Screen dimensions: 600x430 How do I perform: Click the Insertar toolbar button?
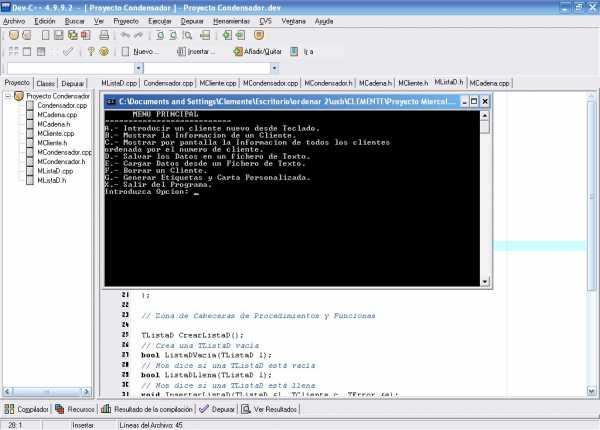196,51
